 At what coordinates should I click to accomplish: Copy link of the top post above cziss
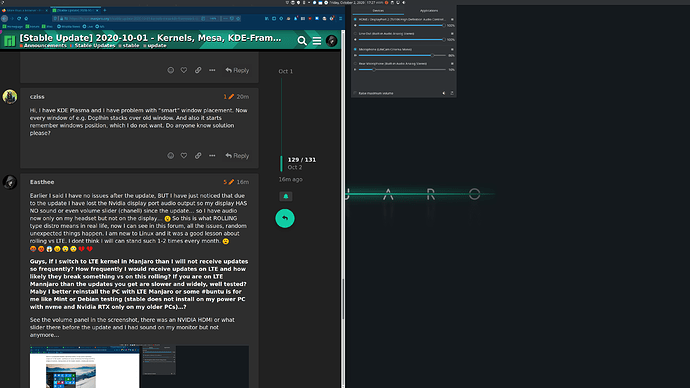(x=198, y=70)
